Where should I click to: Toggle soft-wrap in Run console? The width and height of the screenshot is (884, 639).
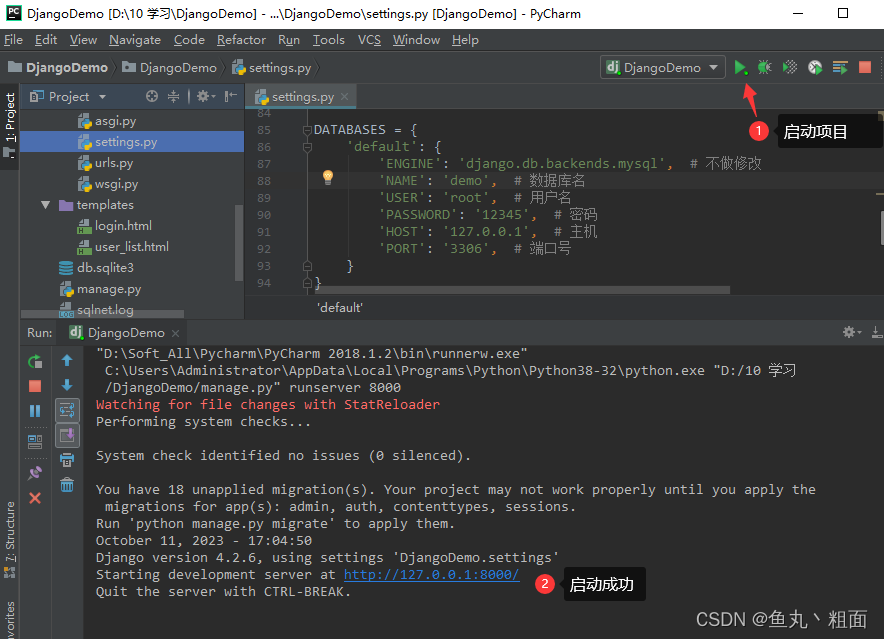coord(67,411)
